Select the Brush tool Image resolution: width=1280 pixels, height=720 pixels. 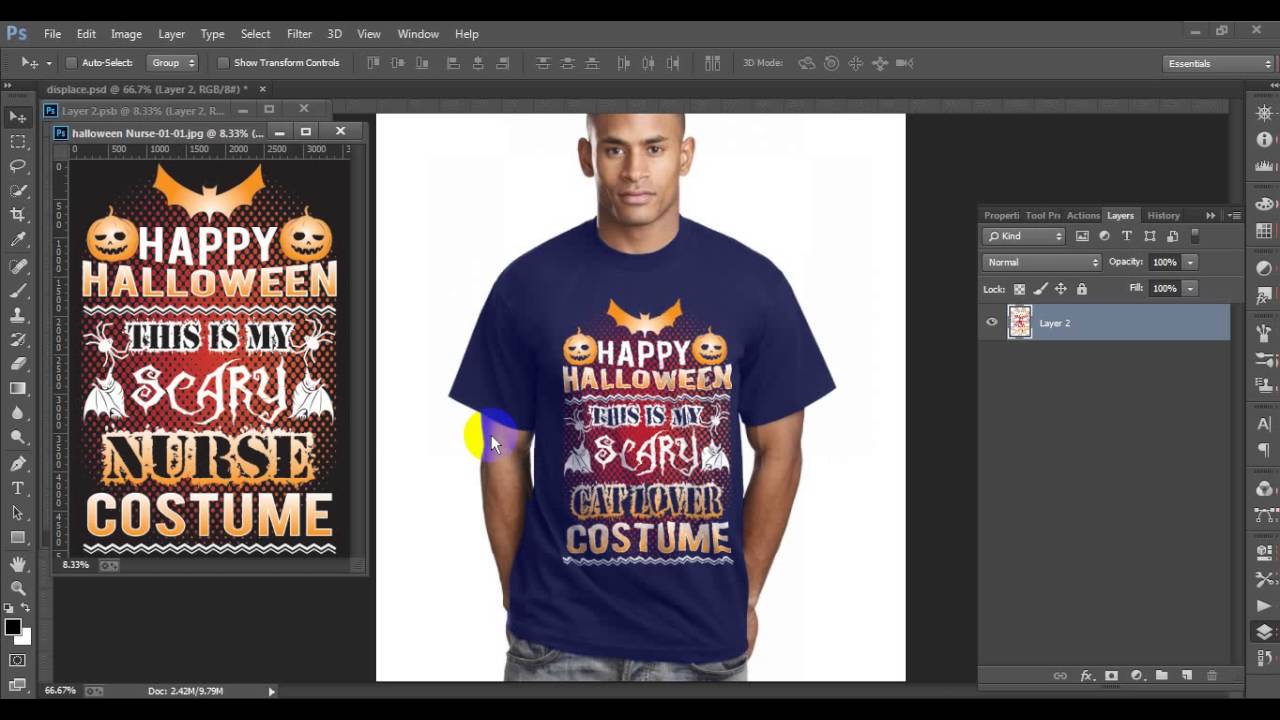pyautogui.click(x=18, y=290)
